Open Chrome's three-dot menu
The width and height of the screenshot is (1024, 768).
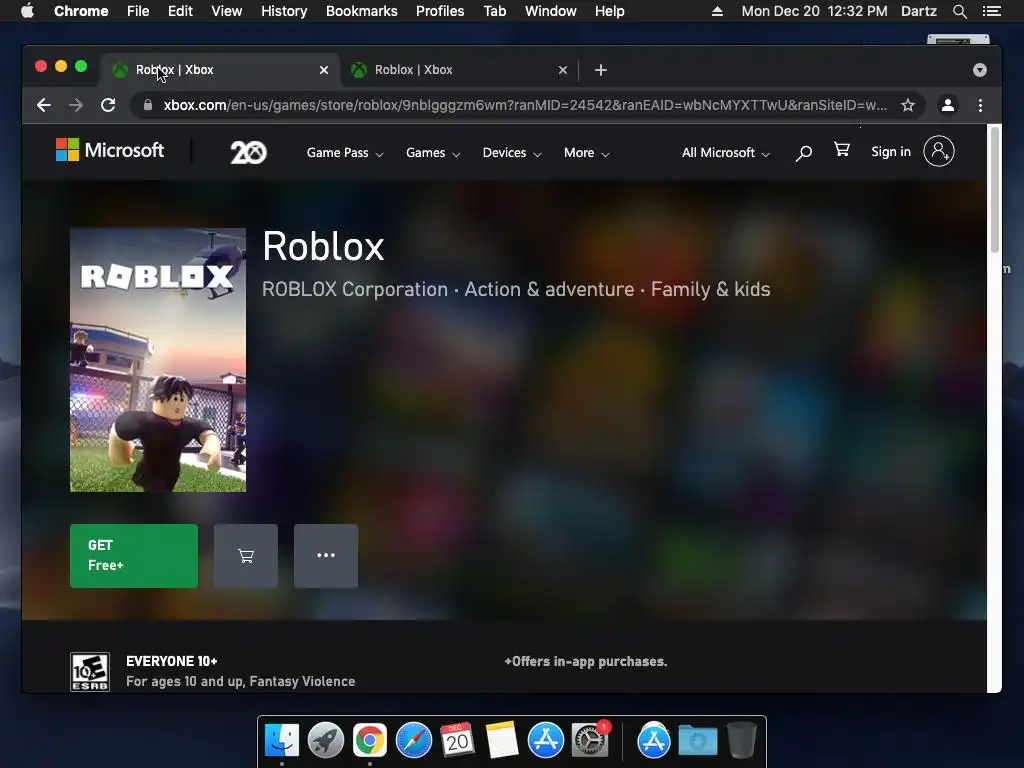point(980,105)
